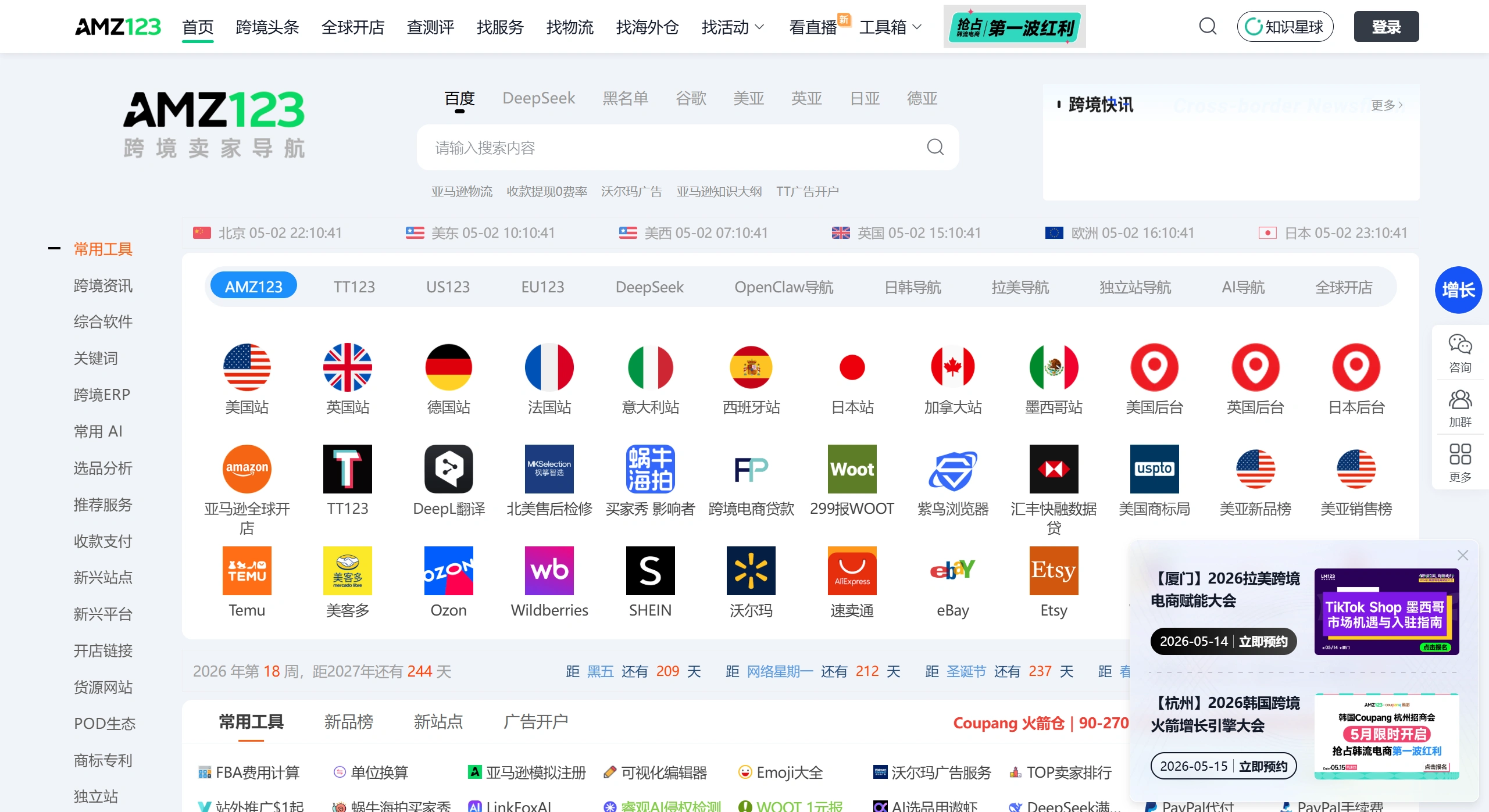
Task: Open 跨境ERP in left sidebar
Action: 102,395
